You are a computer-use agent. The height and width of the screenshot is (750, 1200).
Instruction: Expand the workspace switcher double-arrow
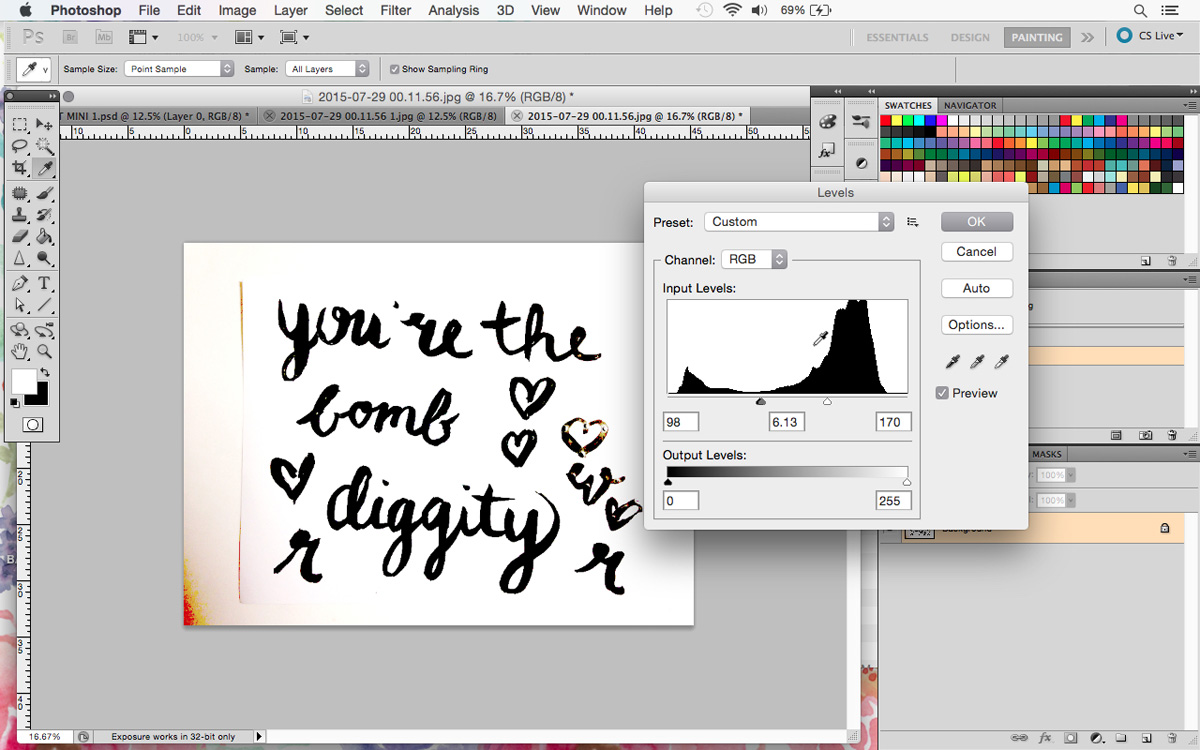pyautogui.click(x=1087, y=37)
